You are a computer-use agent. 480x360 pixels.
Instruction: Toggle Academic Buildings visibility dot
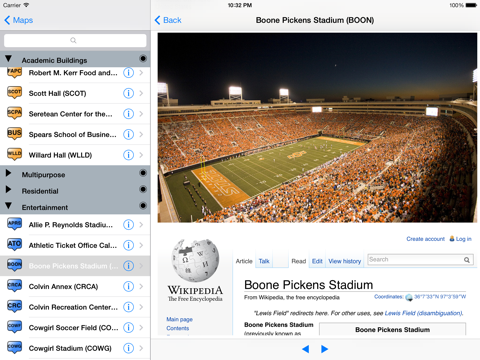point(143,59)
